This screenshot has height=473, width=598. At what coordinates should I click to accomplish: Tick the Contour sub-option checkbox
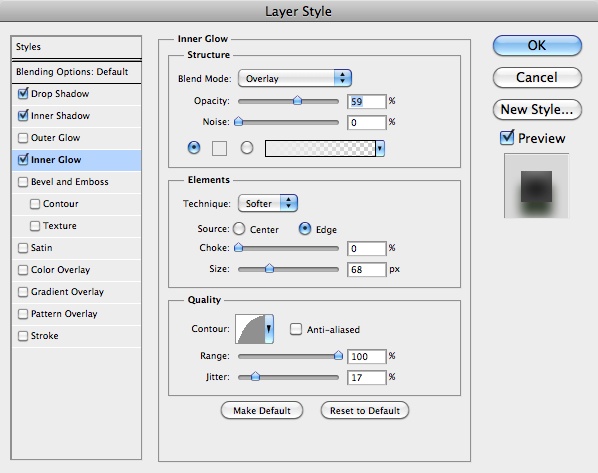pyautogui.click(x=35, y=204)
